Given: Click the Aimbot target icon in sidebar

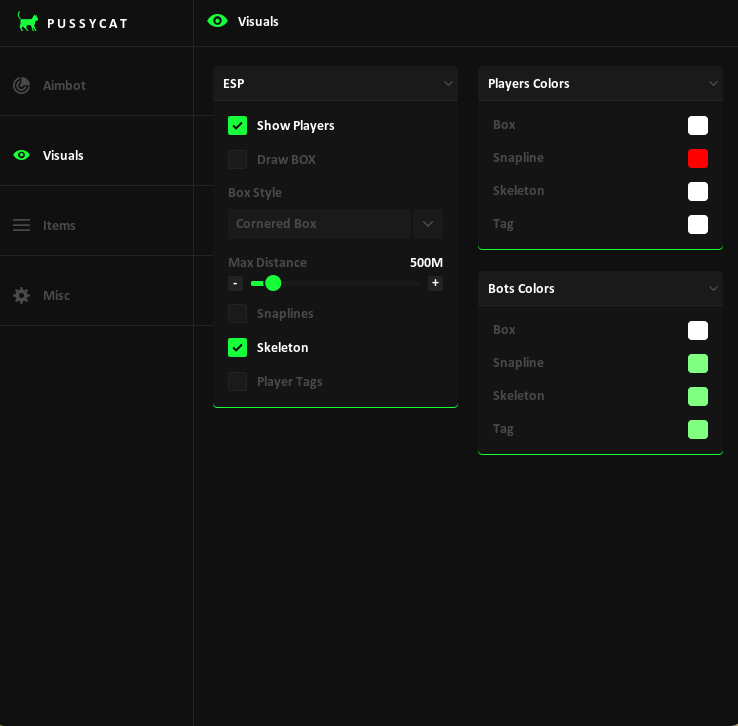Looking at the screenshot, I should tap(21, 85).
